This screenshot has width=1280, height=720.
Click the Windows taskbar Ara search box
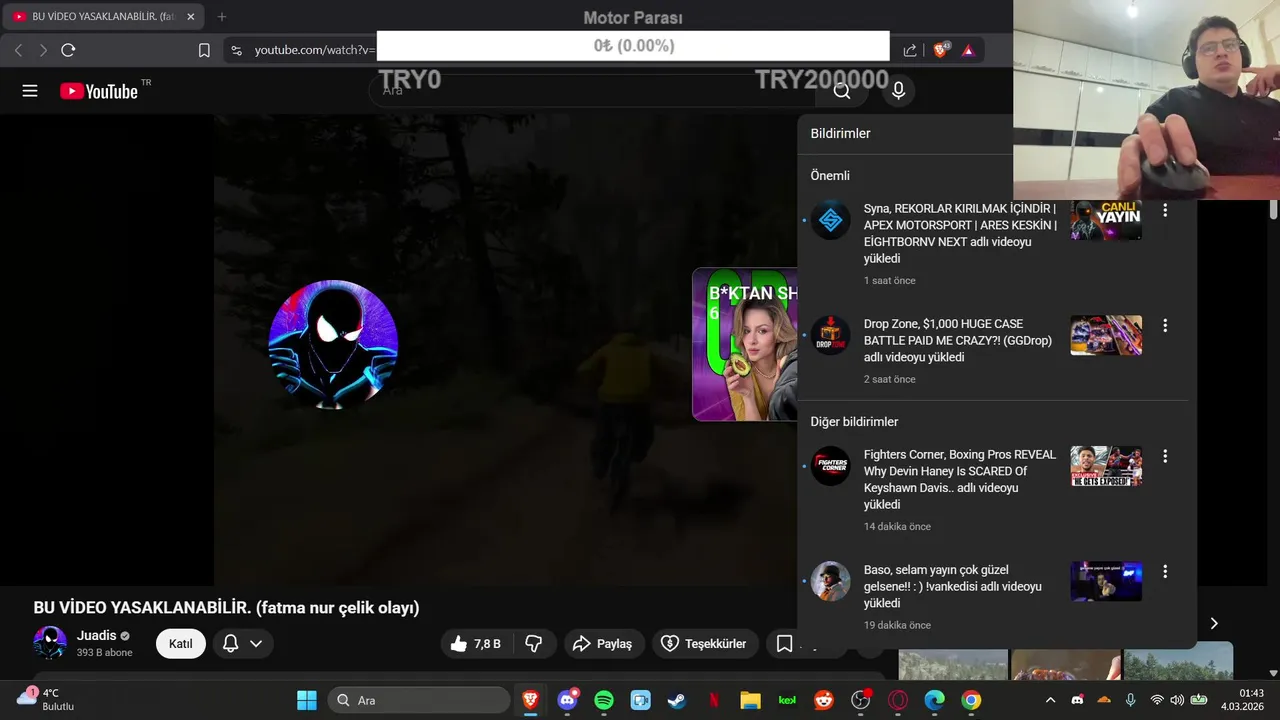[x=418, y=700]
